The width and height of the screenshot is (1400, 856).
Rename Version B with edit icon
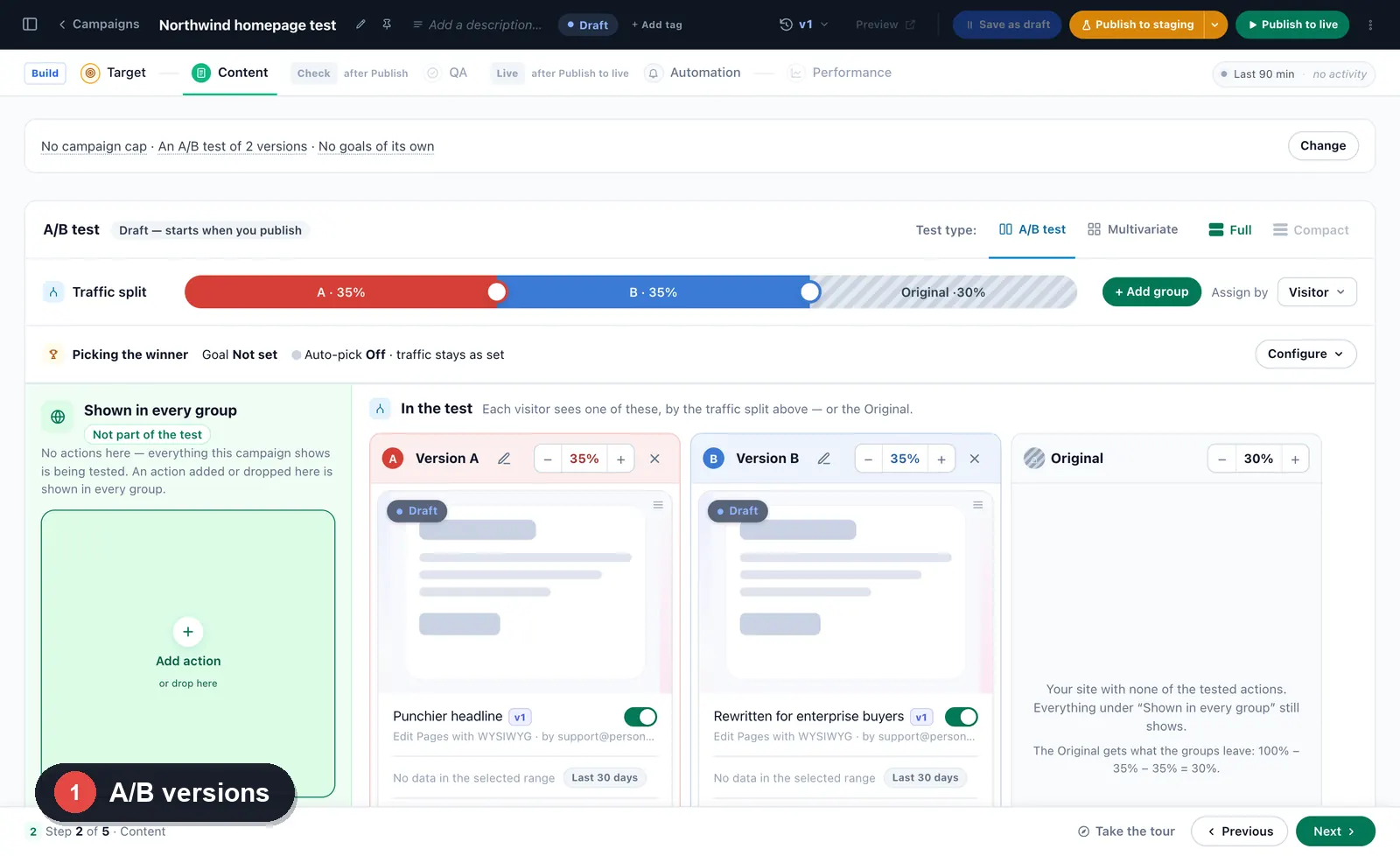[824, 459]
